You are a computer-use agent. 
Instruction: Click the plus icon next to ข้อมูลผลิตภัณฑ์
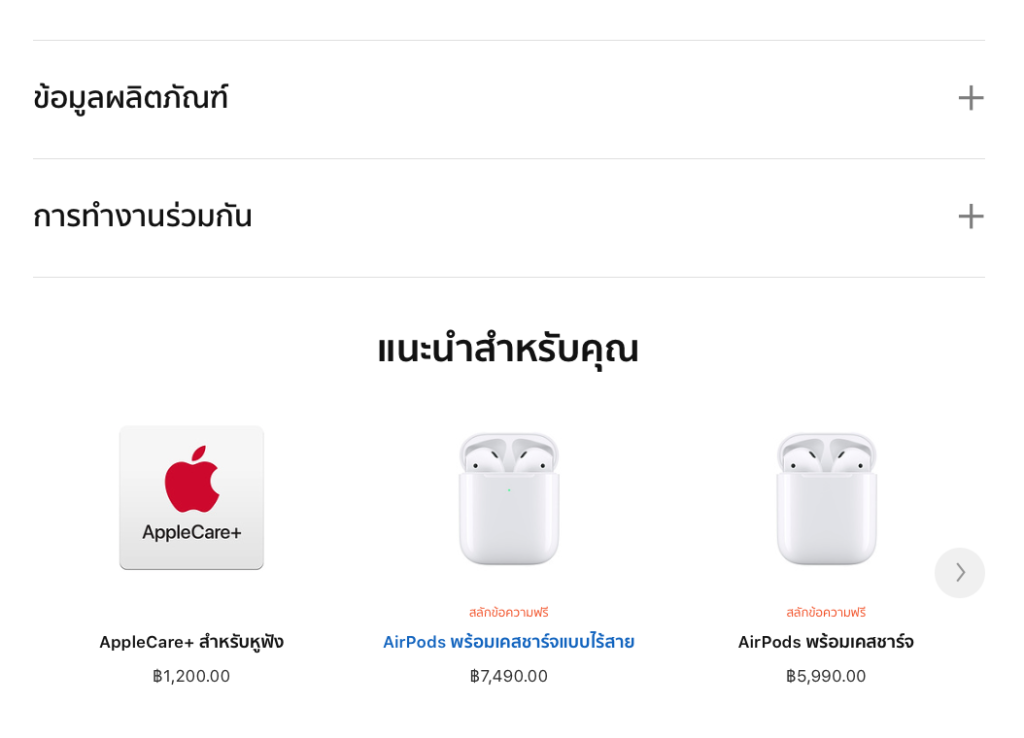point(969,97)
